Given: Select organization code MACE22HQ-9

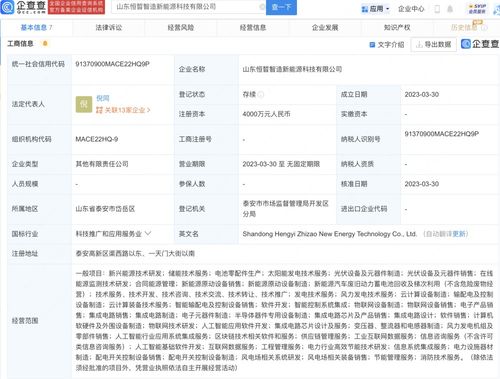Looking at the screenshot, I should [x=97, y=139].
